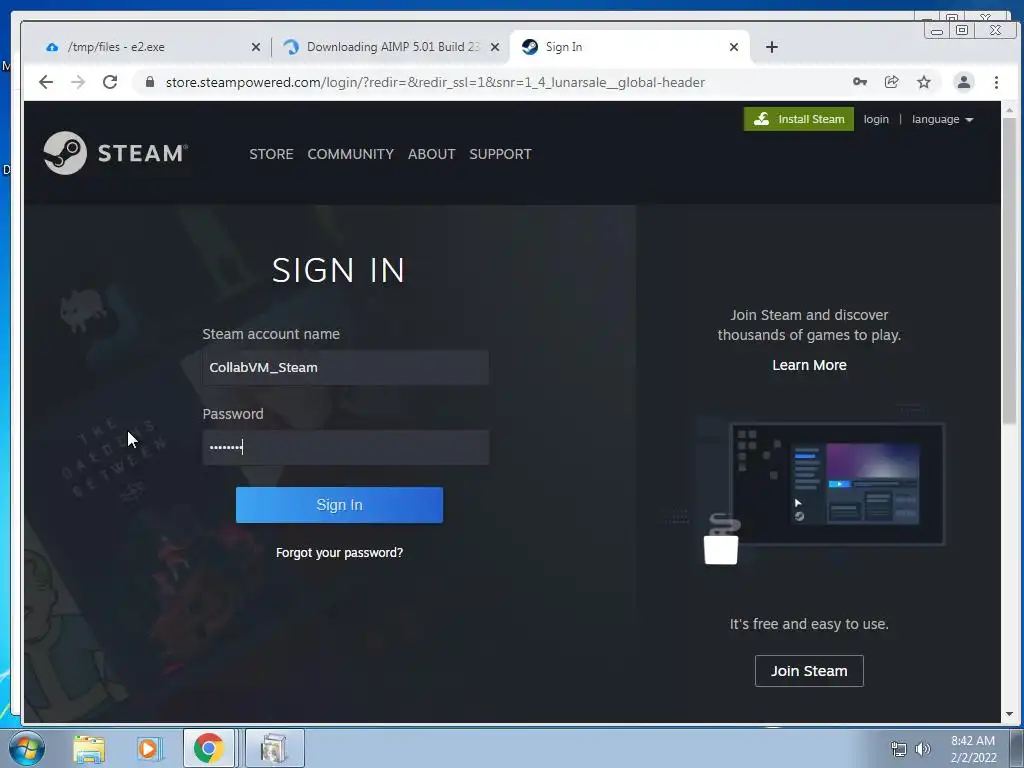
Task: Close the /tmp/files - e2.exe tab
Action: tap(255, 47)
